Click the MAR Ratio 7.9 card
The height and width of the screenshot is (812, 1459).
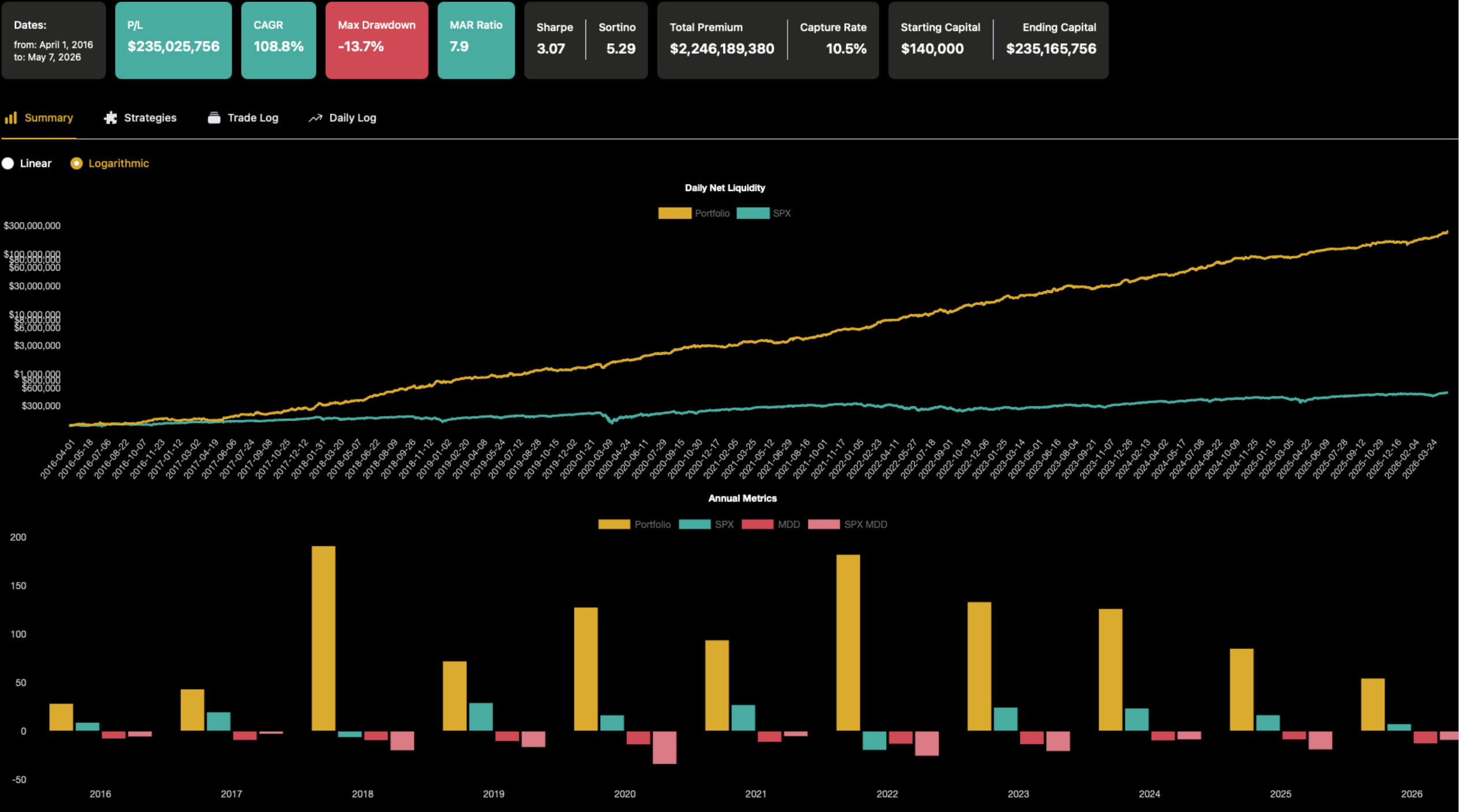pyautogui.click(x=476, y=40)
